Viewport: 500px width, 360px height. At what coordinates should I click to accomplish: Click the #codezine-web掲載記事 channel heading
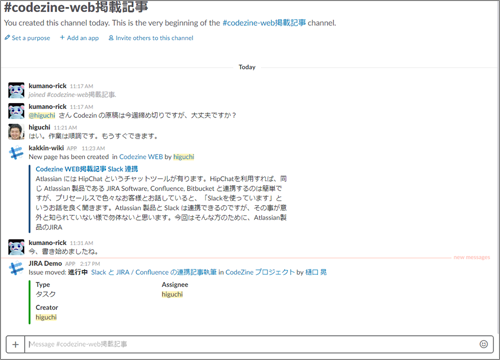tap(76, 7)
